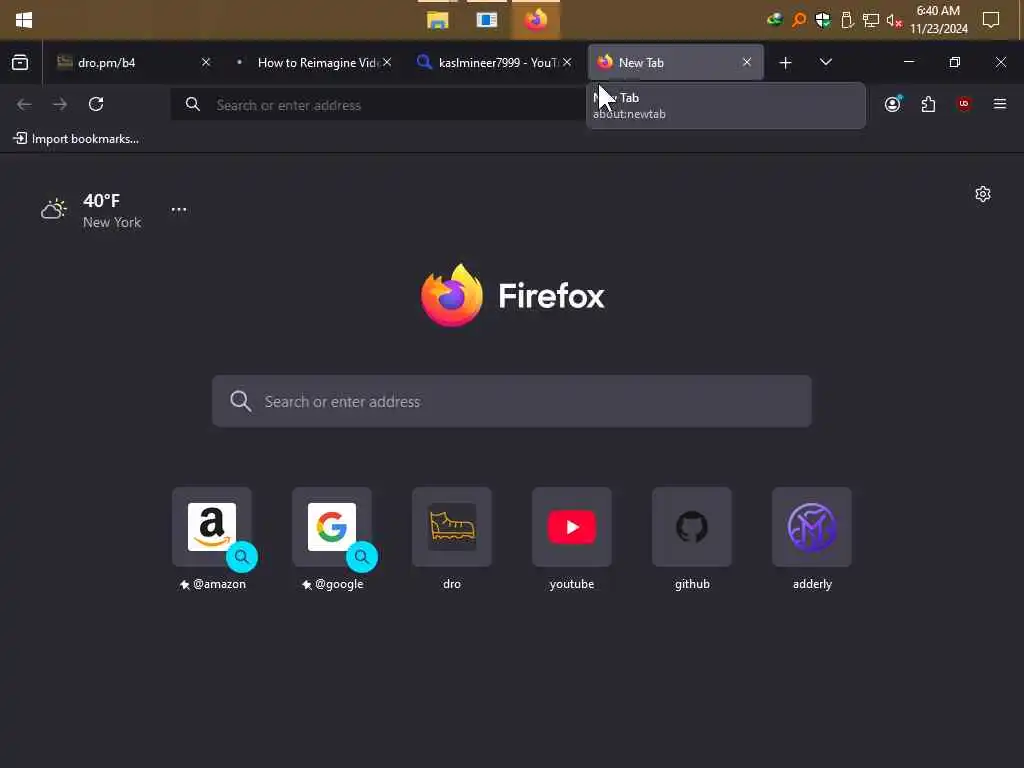The image size is (1024, 768).
Task: Click the muted volume tray icon
Action: click(x=895, y=21)
